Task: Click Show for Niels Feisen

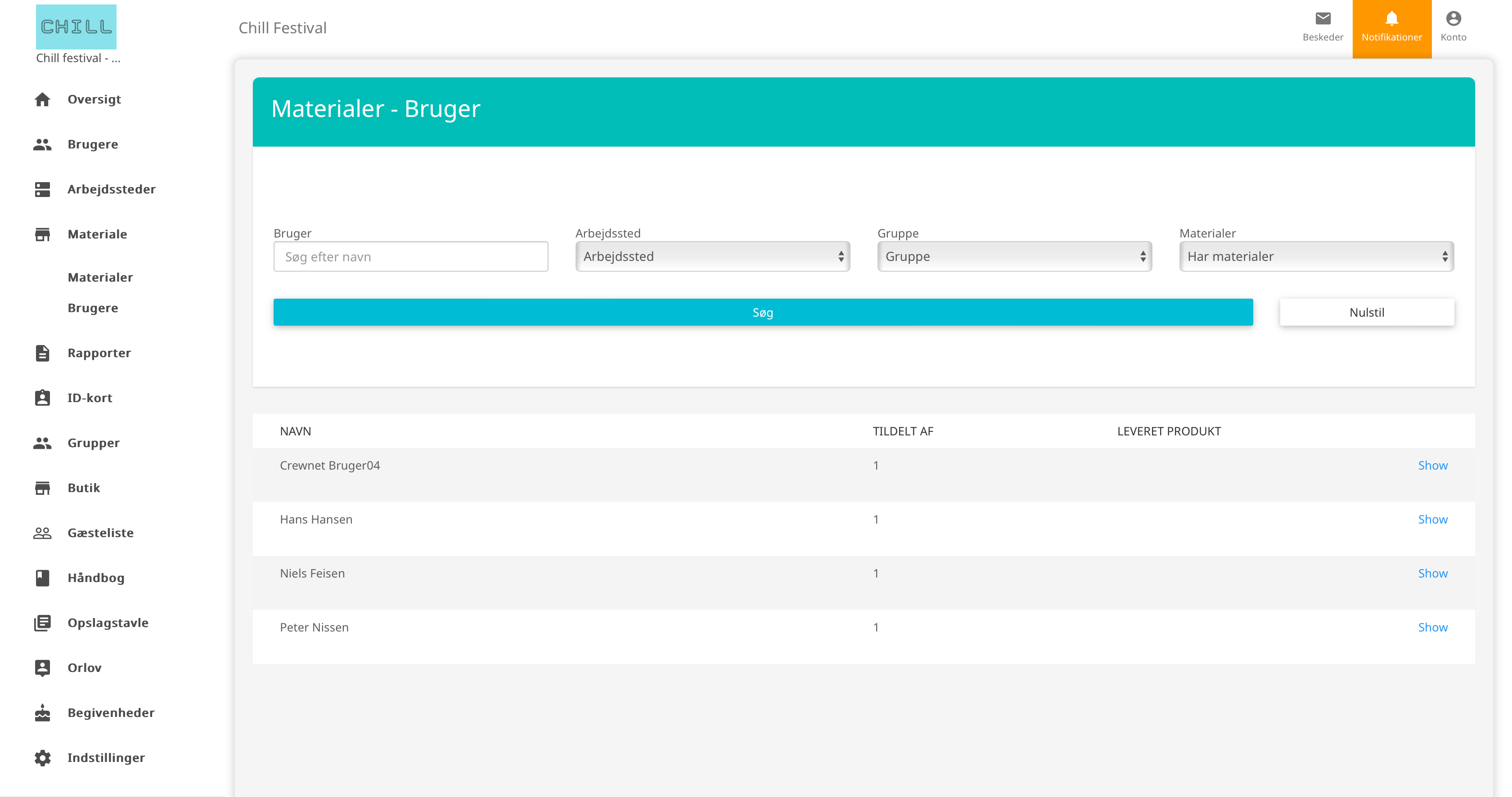Action: tap(1433, 573)
